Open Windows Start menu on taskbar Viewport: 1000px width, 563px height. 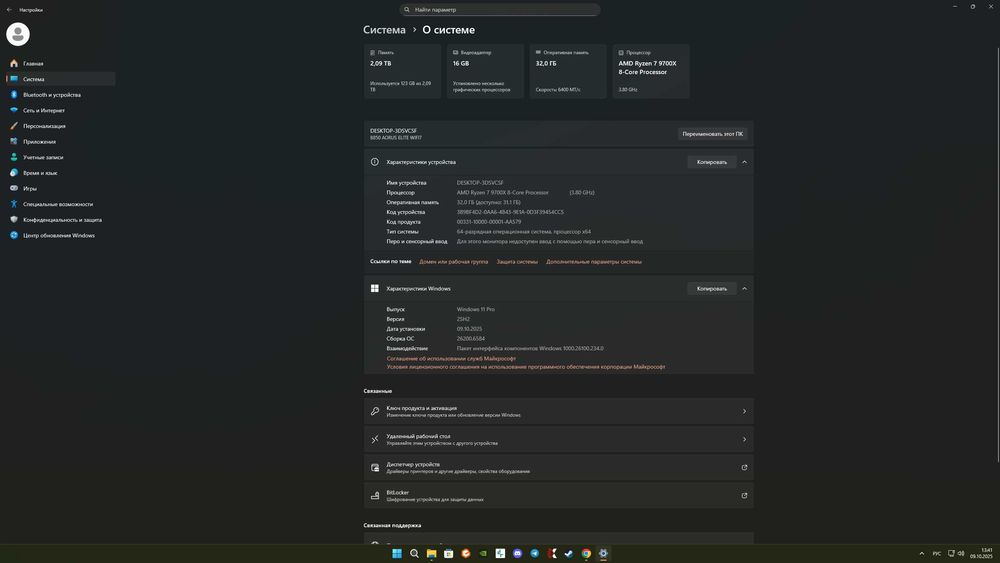point(397,553)
